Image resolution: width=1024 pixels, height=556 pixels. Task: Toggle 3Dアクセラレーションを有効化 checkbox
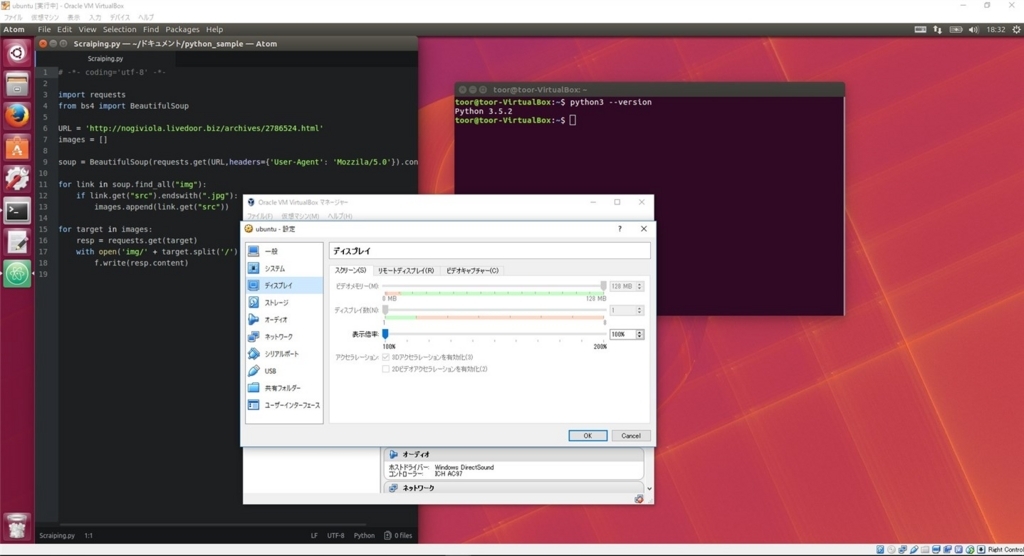tap(385, 357)
